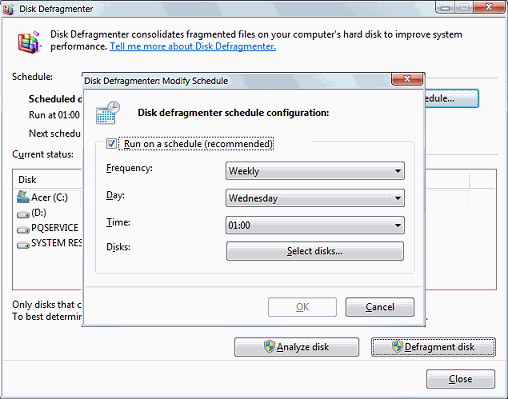The height and width of the screenshot is (399, 508).
Task: Click the shield icon on Defragment disk
Action: [x=397, y=347]
